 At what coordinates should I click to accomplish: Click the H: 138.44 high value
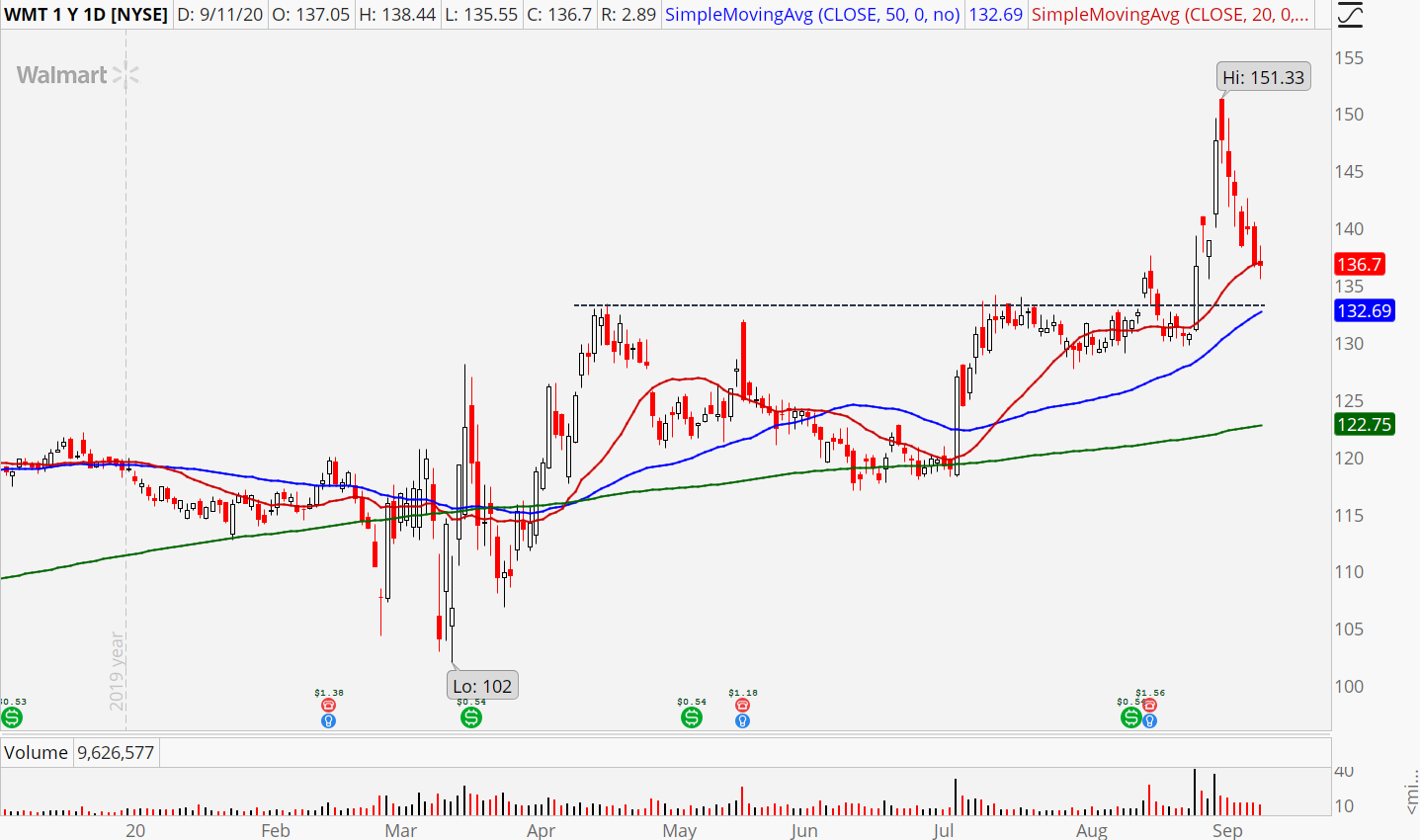point(396,15)
